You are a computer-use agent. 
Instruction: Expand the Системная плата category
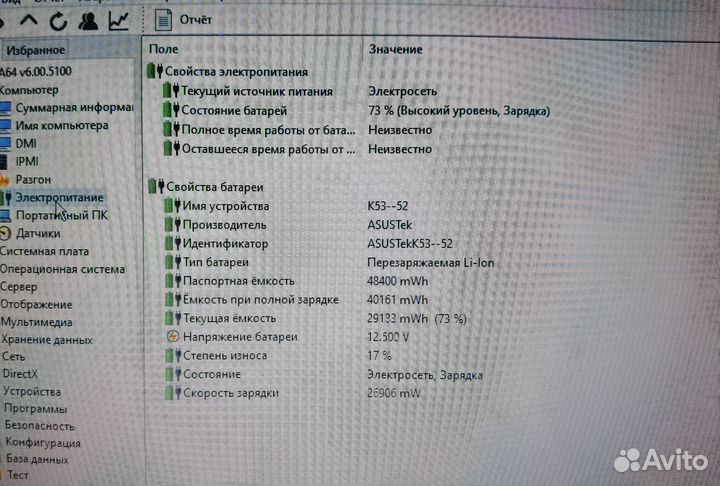44,251
